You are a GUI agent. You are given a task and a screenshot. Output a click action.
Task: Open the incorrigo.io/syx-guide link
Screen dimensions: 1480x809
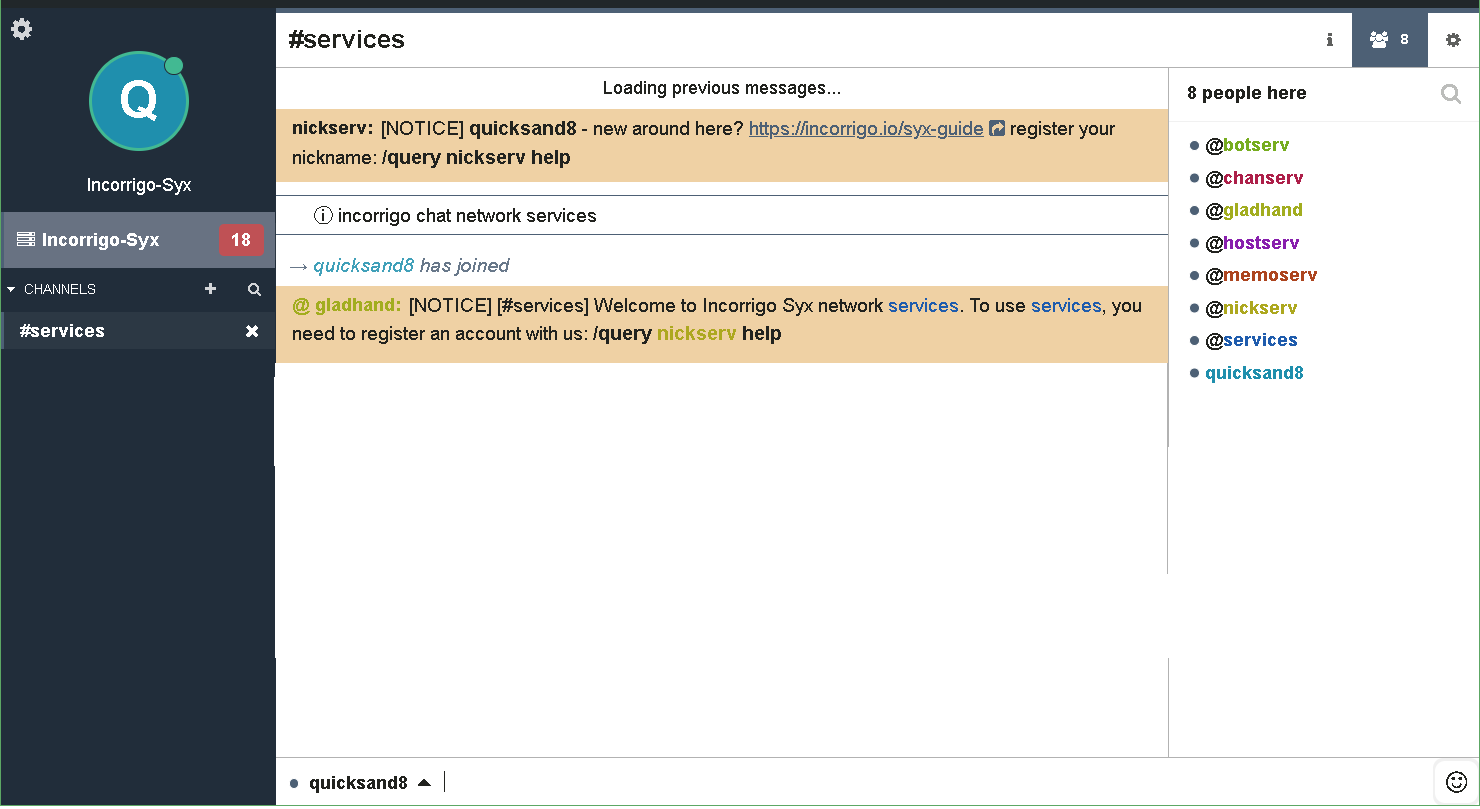865,129
